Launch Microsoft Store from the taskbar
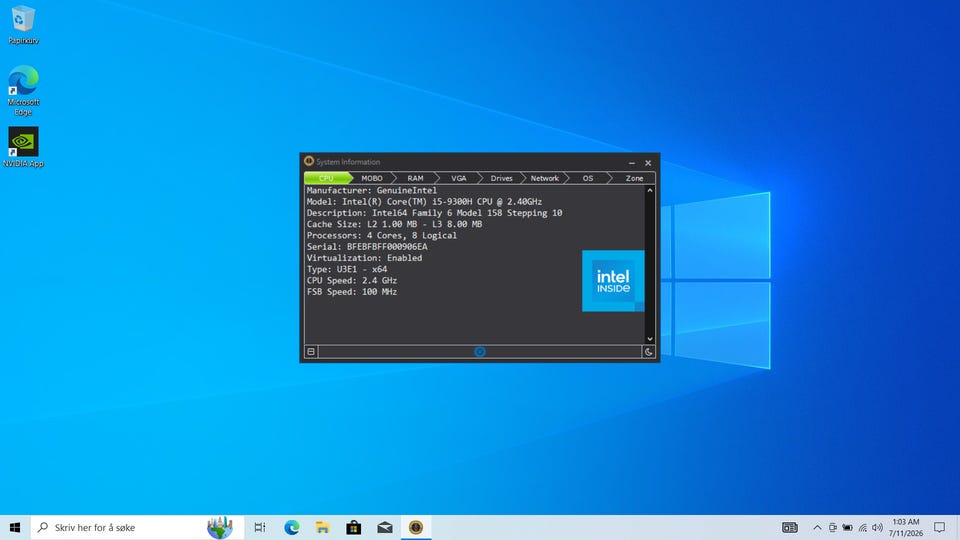The width and height of the screenshot is (960, 540). (x=353, y=527)
